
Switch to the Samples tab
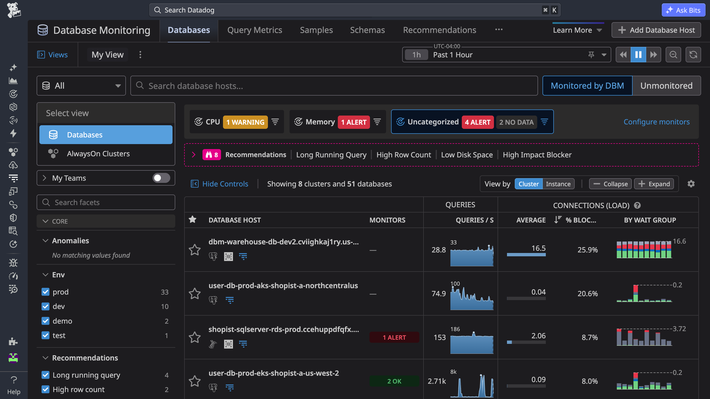316,30
